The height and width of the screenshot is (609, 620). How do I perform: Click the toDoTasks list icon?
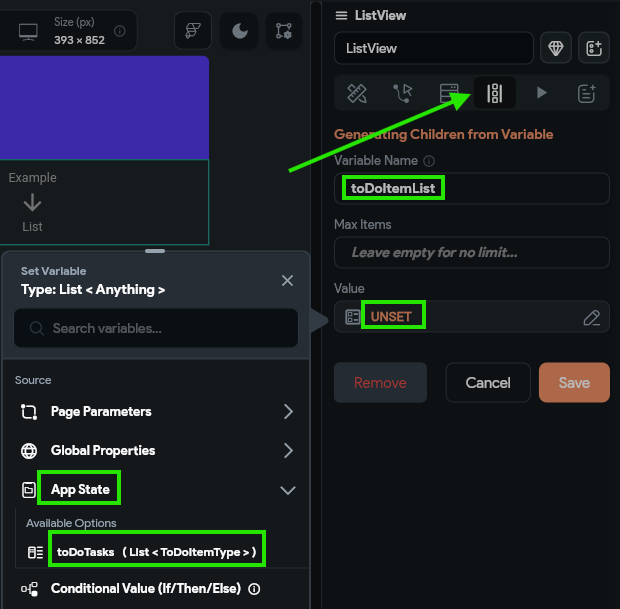(35, 552)
